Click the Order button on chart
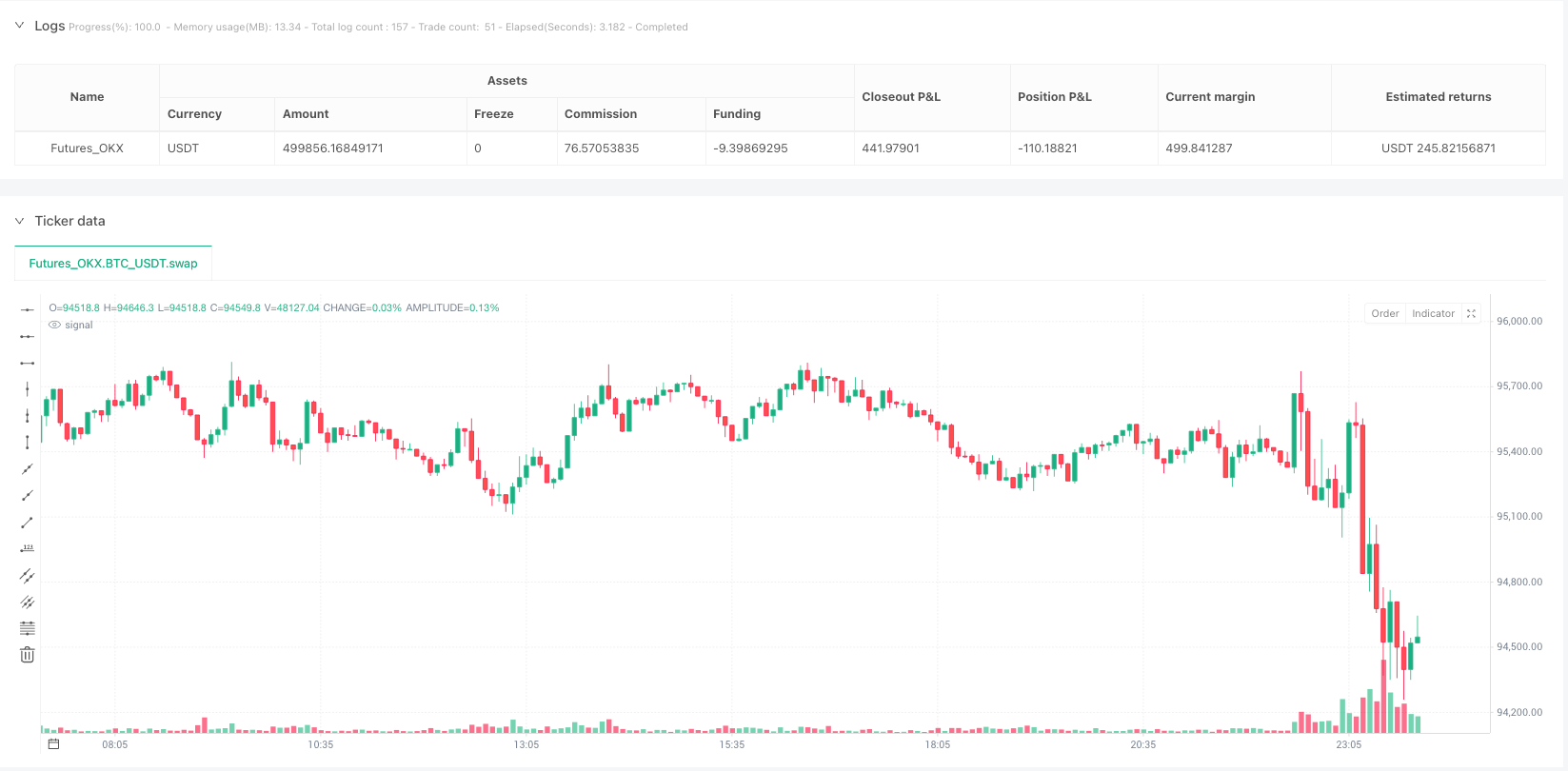Viewport: 1568px width, 771px height. point(1385,313)
